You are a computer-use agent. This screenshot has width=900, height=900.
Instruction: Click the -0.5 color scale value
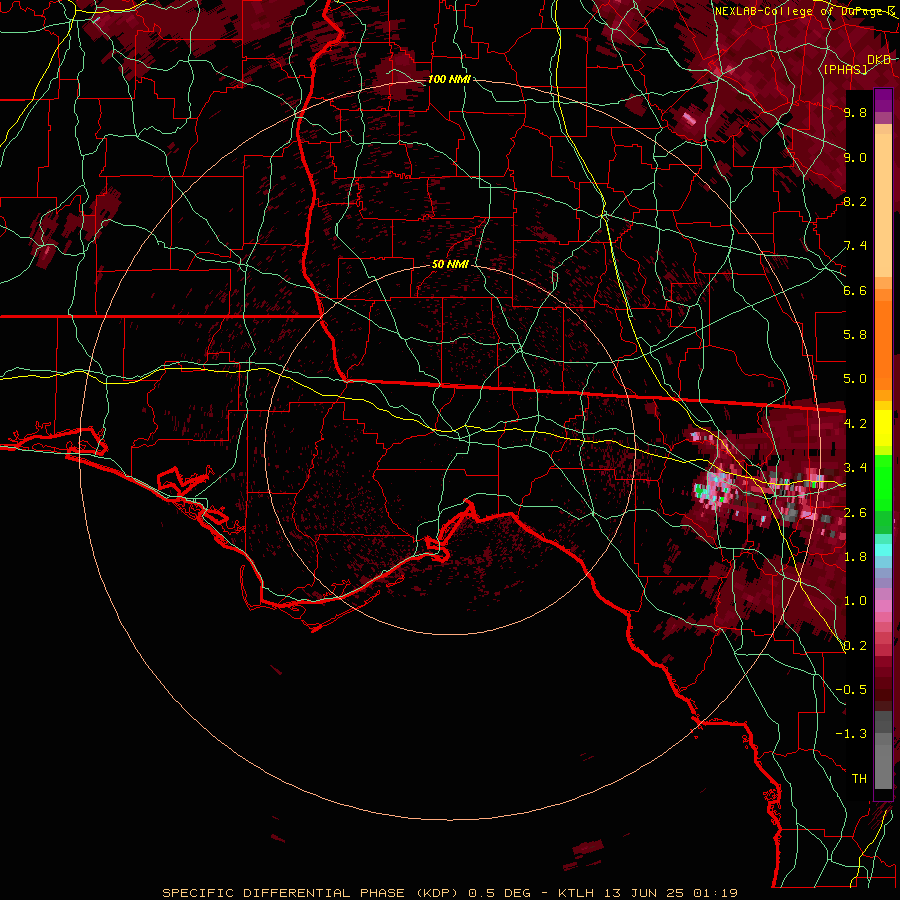tap(851, 690)
